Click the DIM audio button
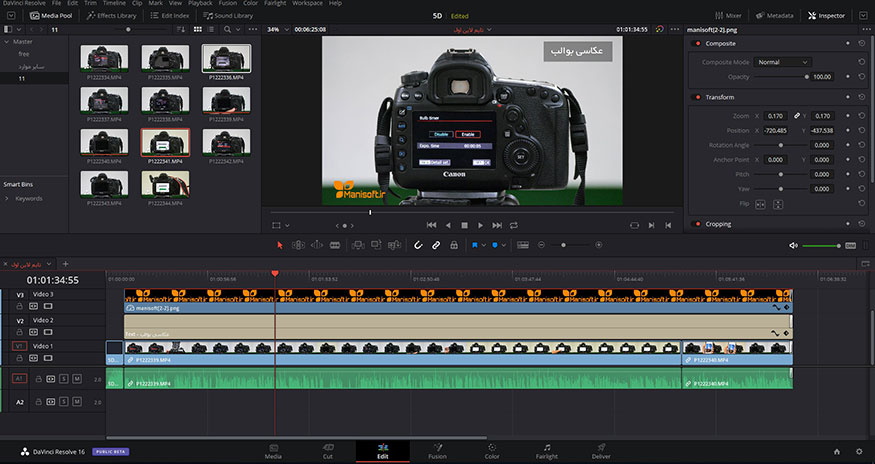The image size is (875, 464). tap(850, 246)
